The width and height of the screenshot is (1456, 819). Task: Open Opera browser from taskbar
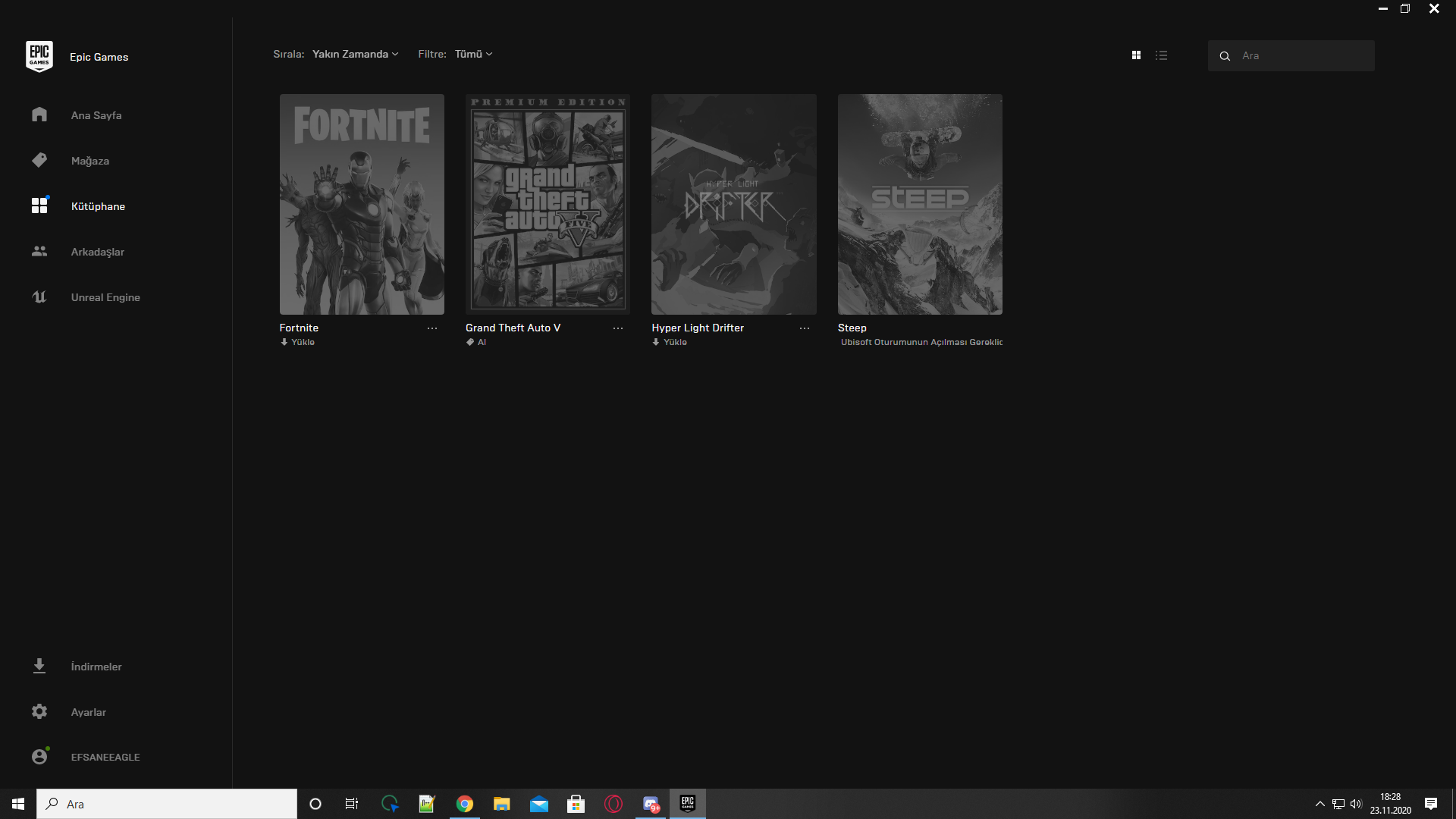point(613,804)
